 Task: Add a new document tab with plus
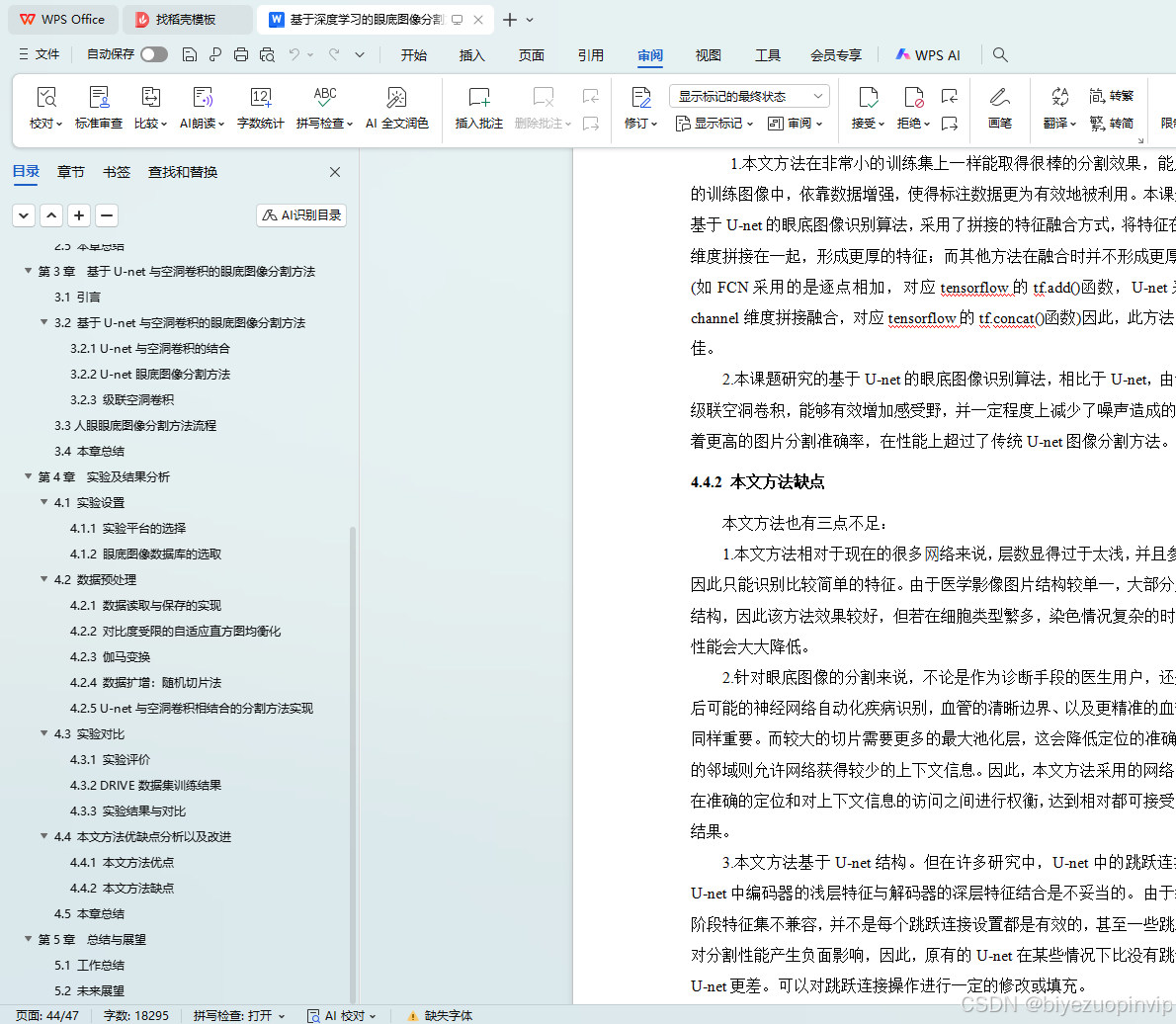coord(510,20)
